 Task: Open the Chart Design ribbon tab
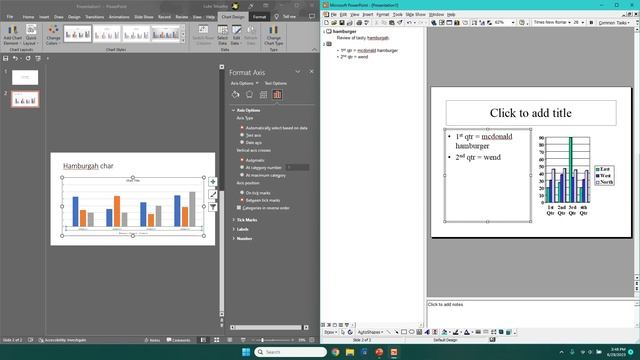point(233,17)
